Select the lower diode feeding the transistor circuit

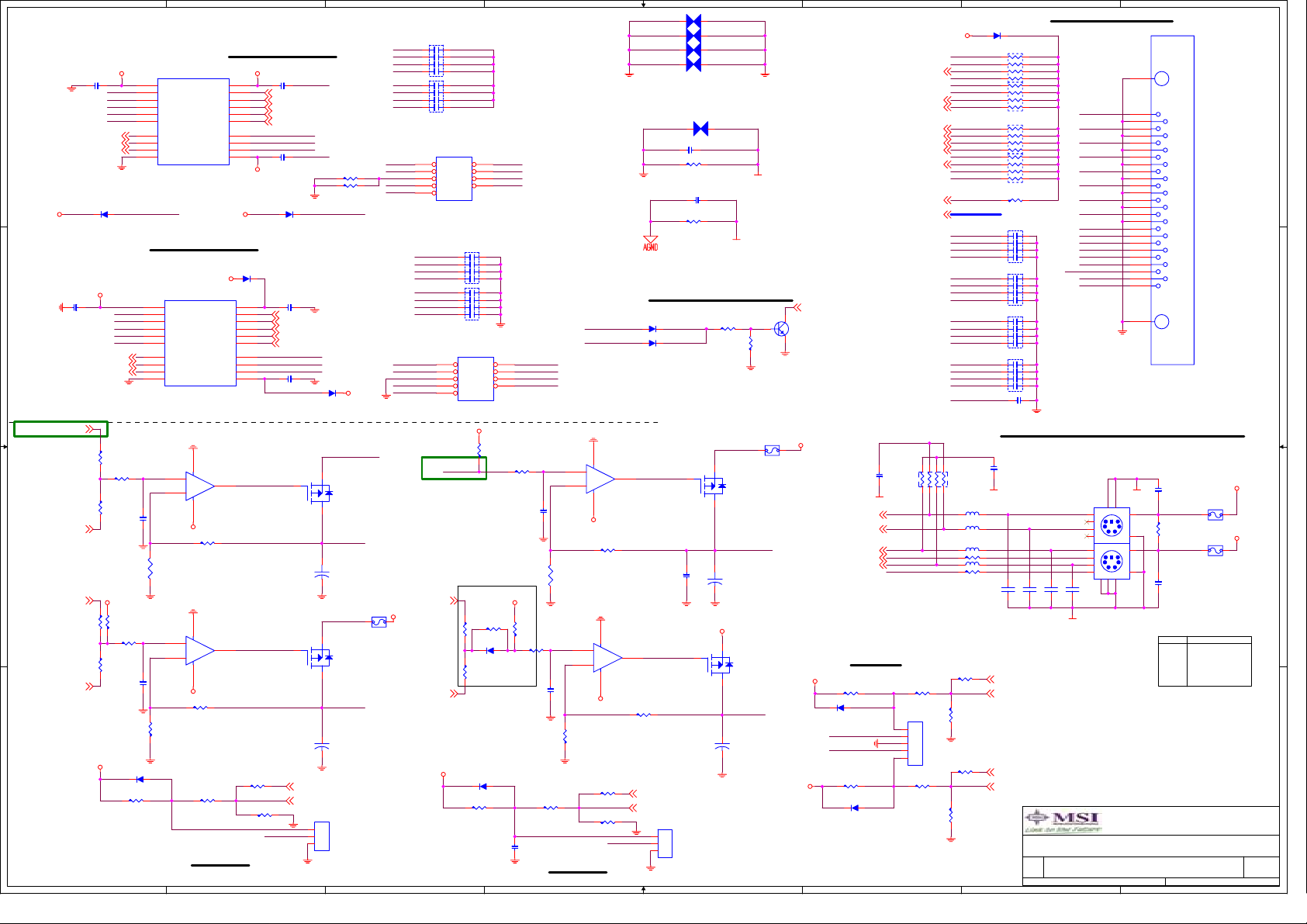[652, 343]
